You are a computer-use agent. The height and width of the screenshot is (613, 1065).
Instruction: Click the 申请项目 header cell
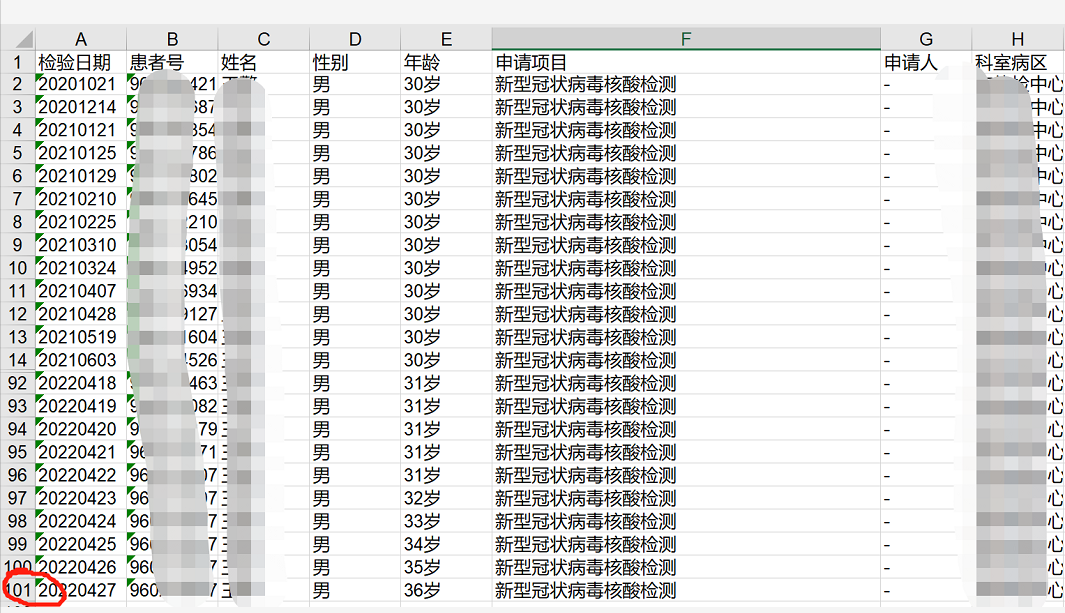pyautogui.click(x=685, y=62)
